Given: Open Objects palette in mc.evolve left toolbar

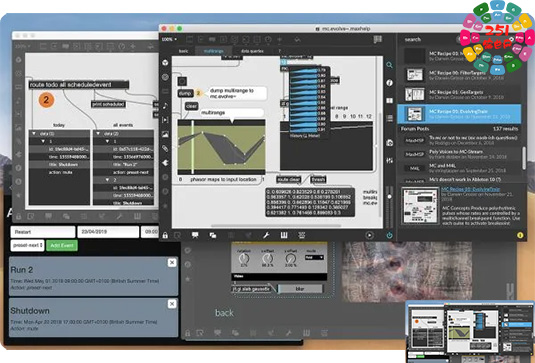Looking at the screenshot, I should 165,63.
